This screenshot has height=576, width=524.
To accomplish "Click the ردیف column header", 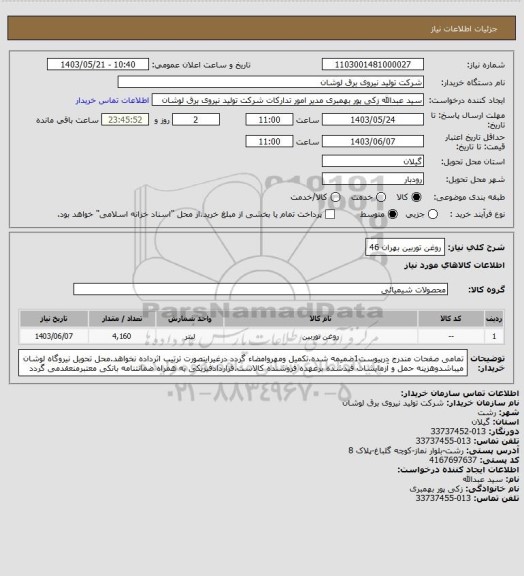I will coord(494,319).
